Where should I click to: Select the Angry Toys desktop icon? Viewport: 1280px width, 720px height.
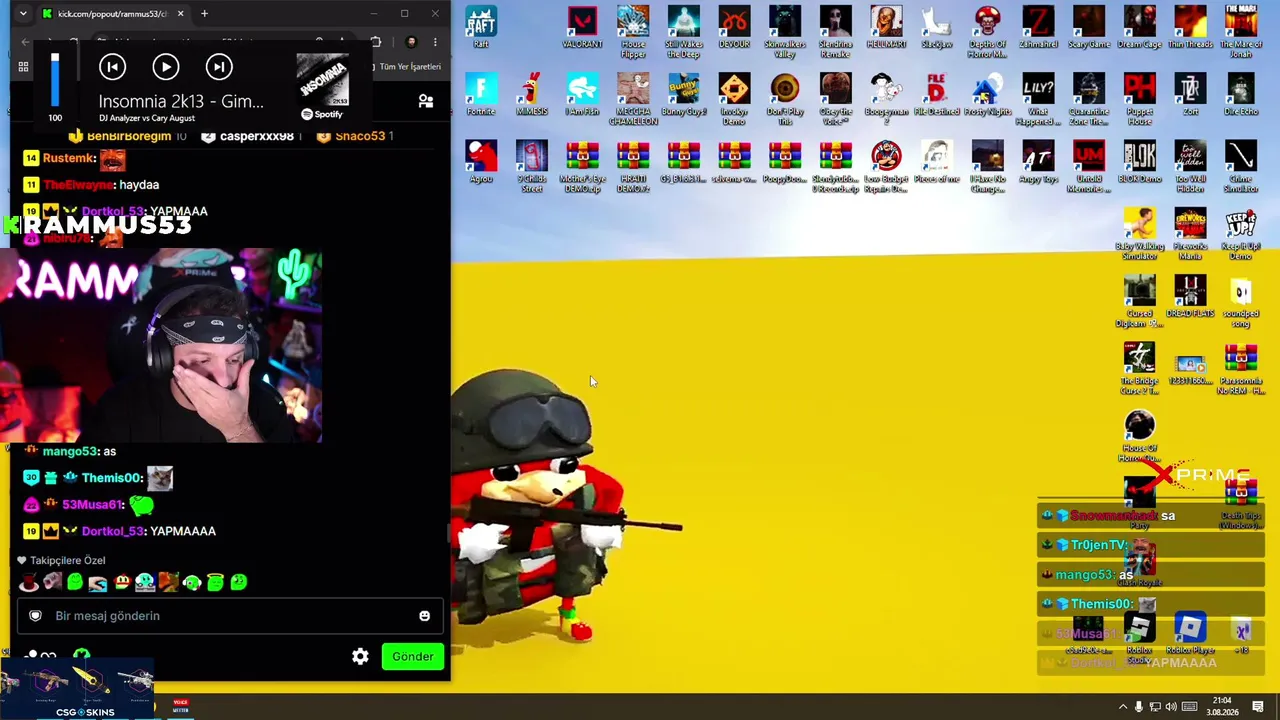point(1038,161)
